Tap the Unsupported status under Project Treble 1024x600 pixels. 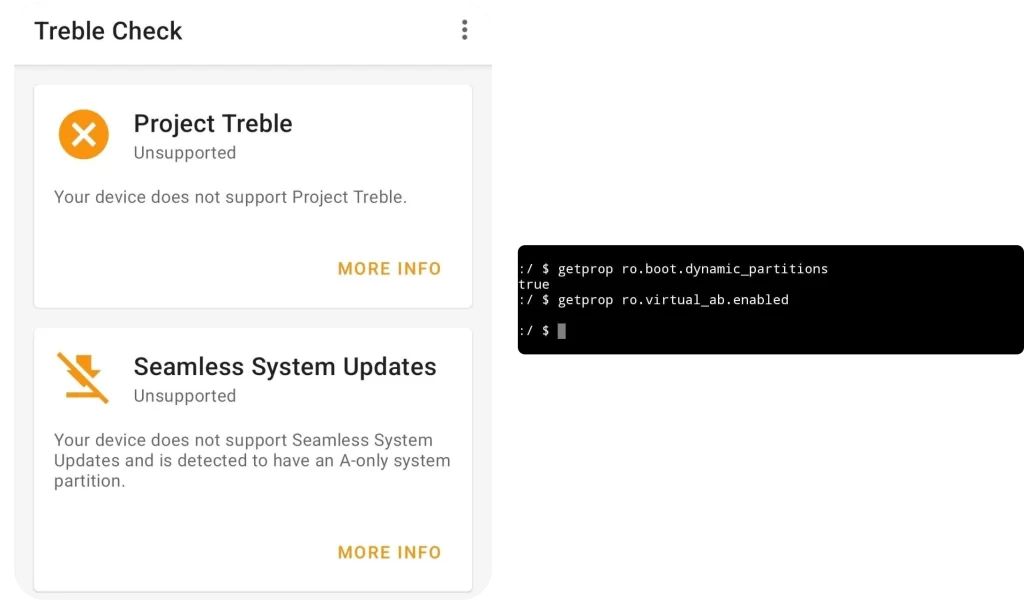[x=185, y=153]
